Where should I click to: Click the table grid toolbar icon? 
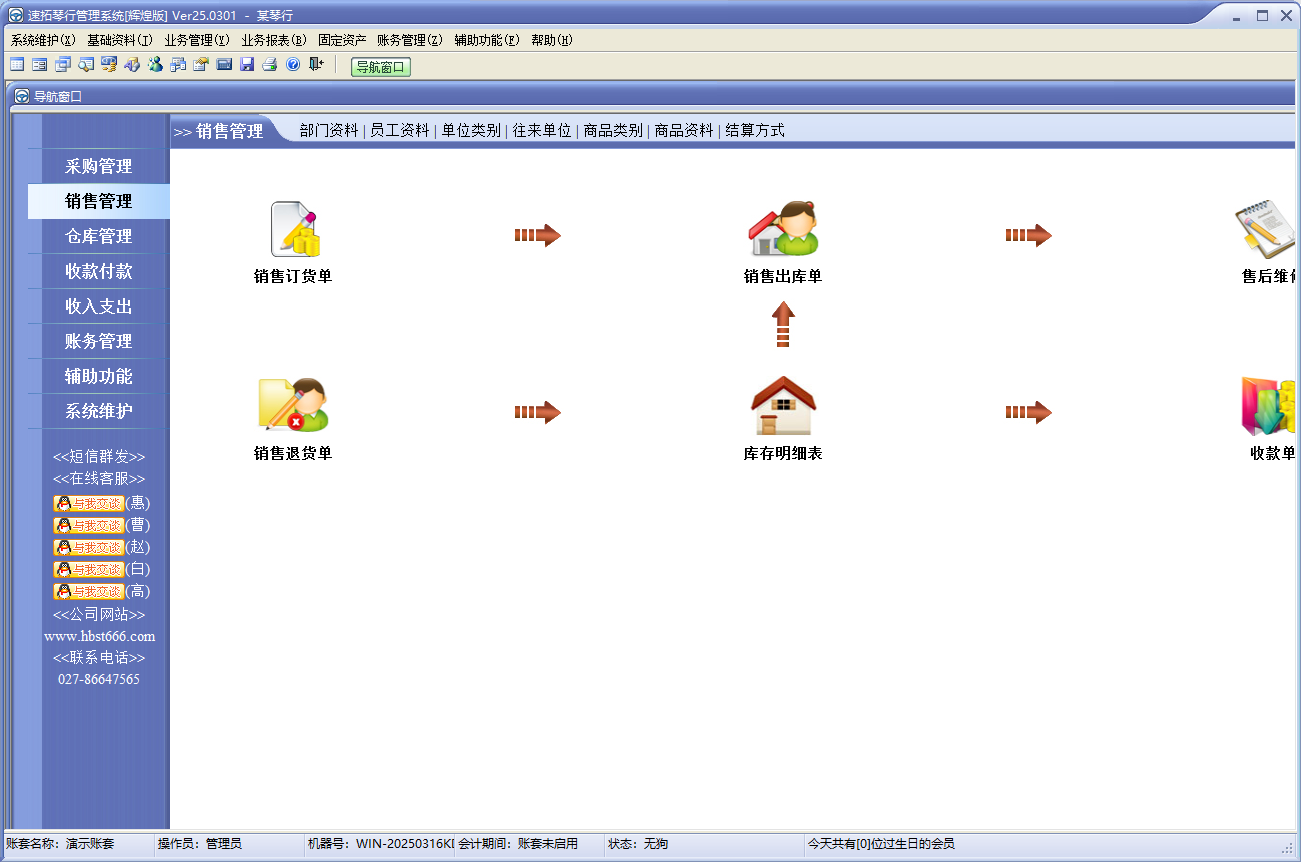point(16,65)
